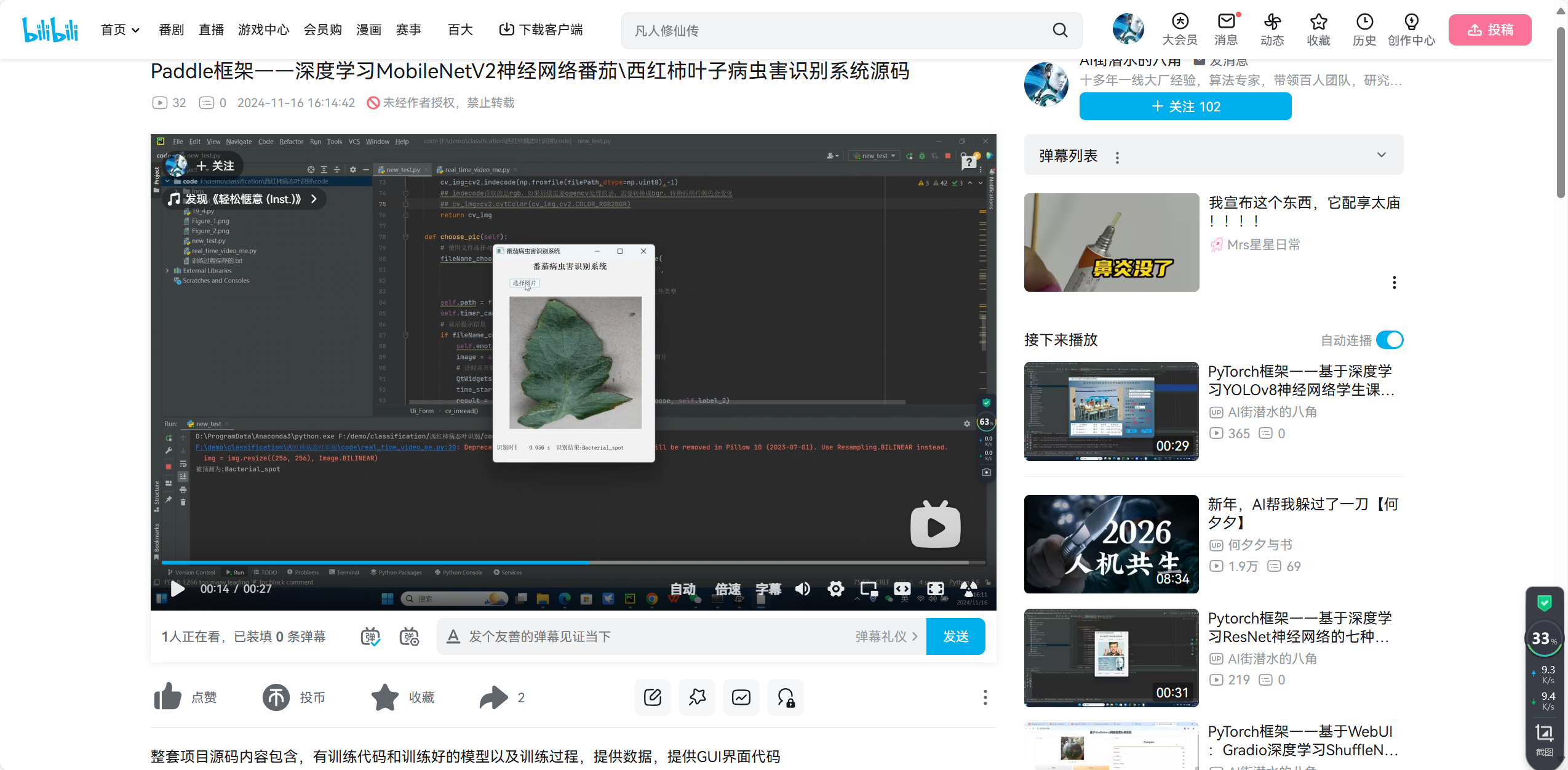Click the 历史 history clock icon
The image size is (1568, 770).
[x=1364, y=22]
